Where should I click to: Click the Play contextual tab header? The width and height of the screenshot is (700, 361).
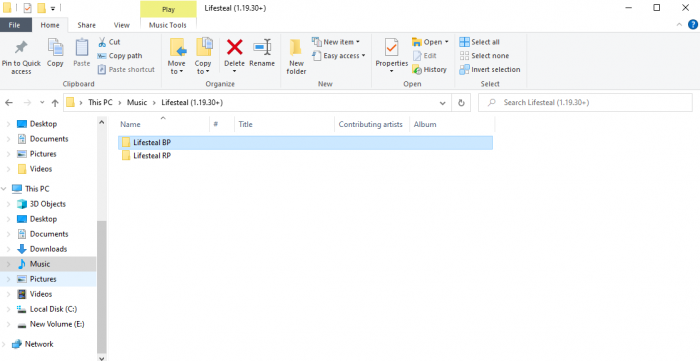[168, 9]
